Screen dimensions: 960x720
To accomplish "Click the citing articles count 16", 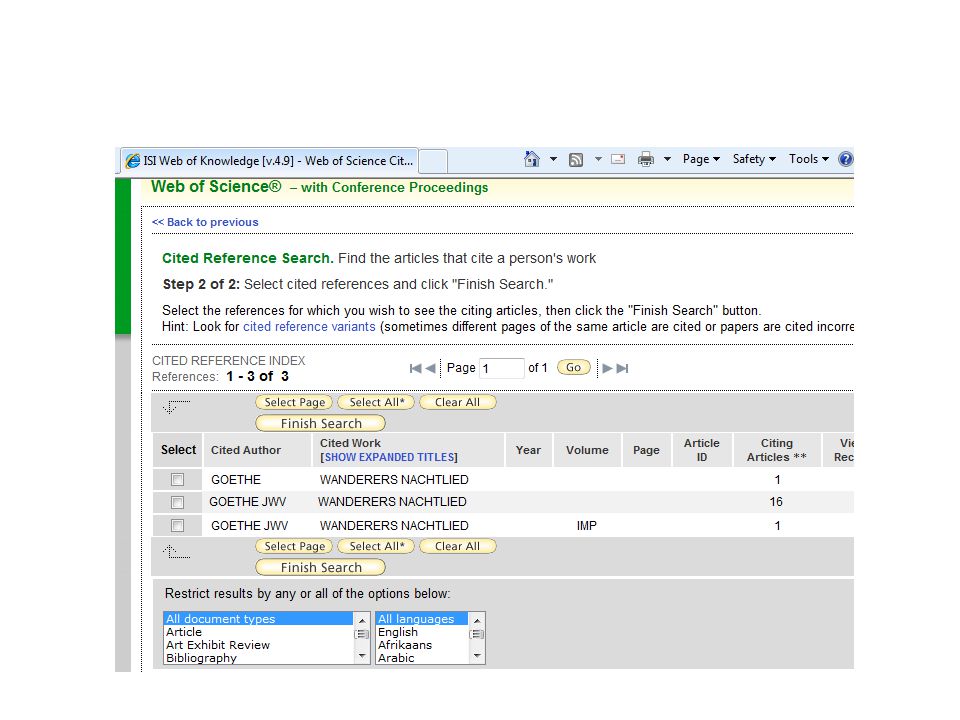I will (776, 502).
